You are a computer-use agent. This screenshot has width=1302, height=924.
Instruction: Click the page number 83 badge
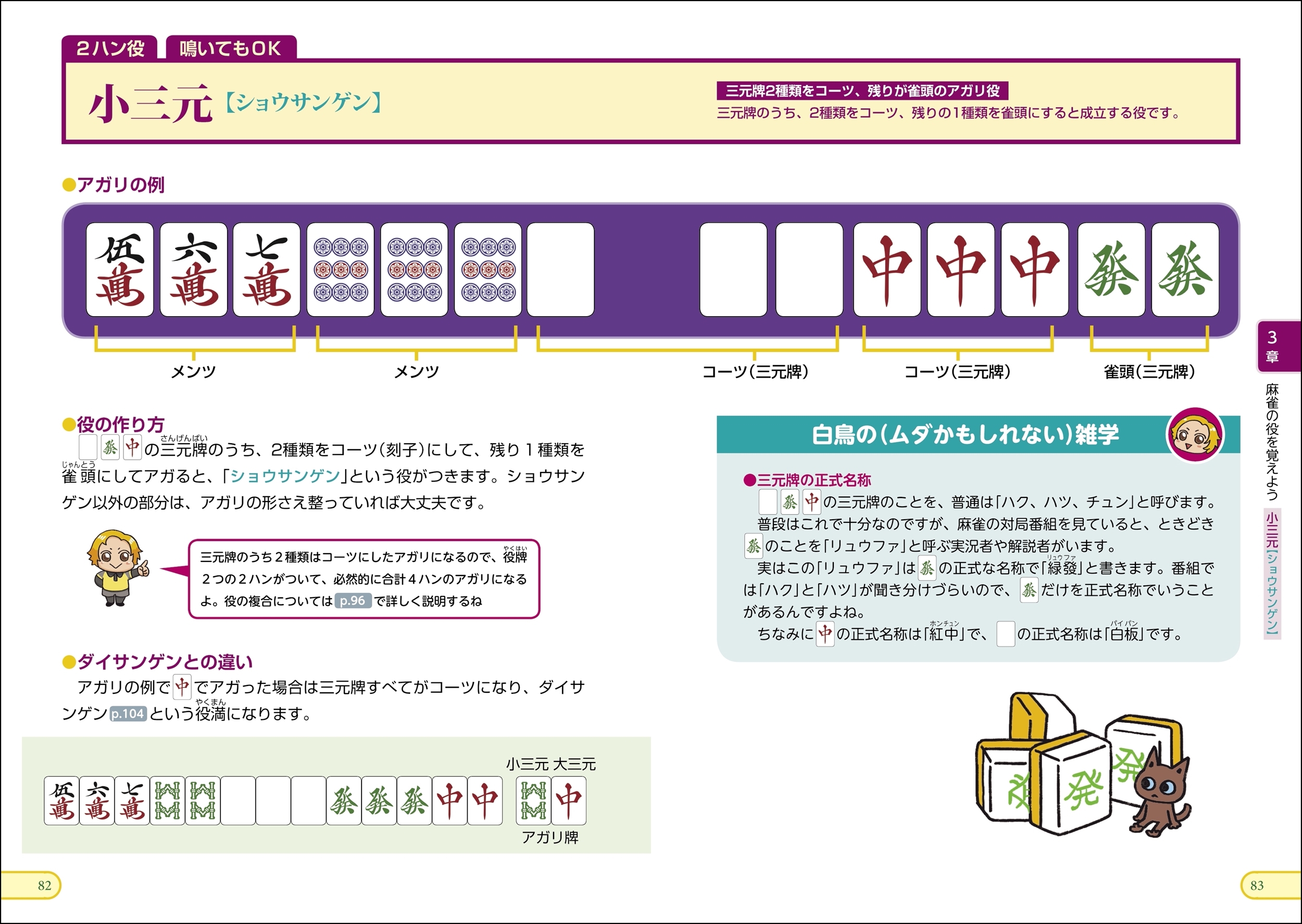[1257, 885]
